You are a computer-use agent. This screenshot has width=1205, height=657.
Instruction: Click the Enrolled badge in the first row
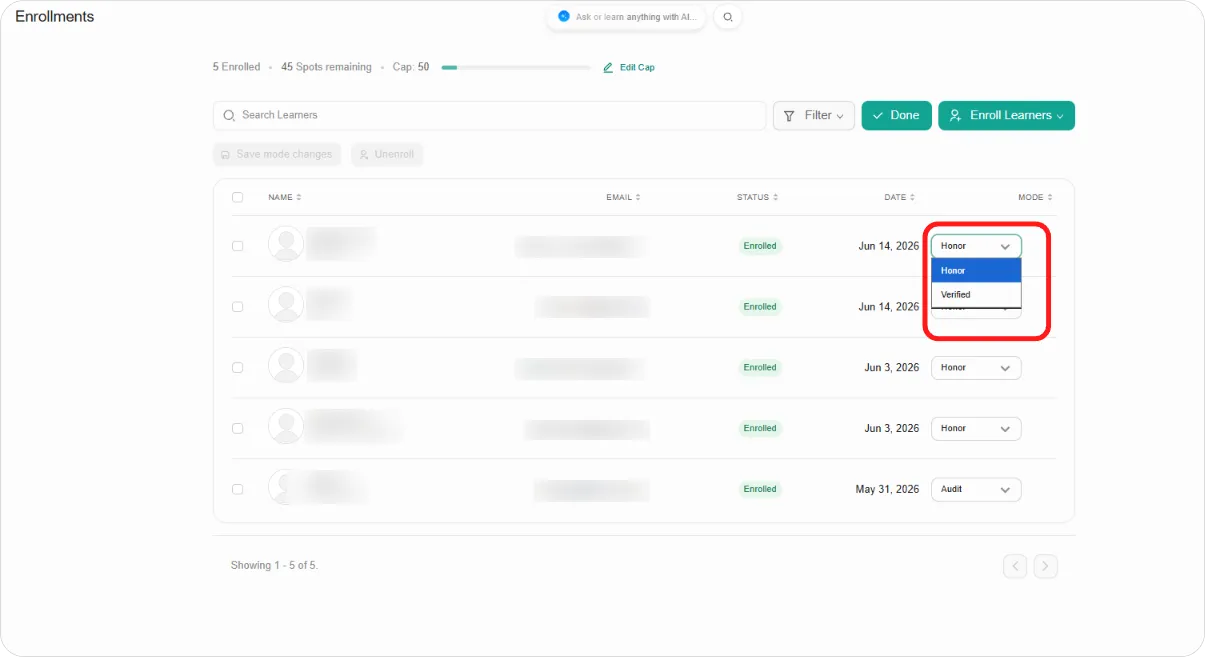coord(760,246)
